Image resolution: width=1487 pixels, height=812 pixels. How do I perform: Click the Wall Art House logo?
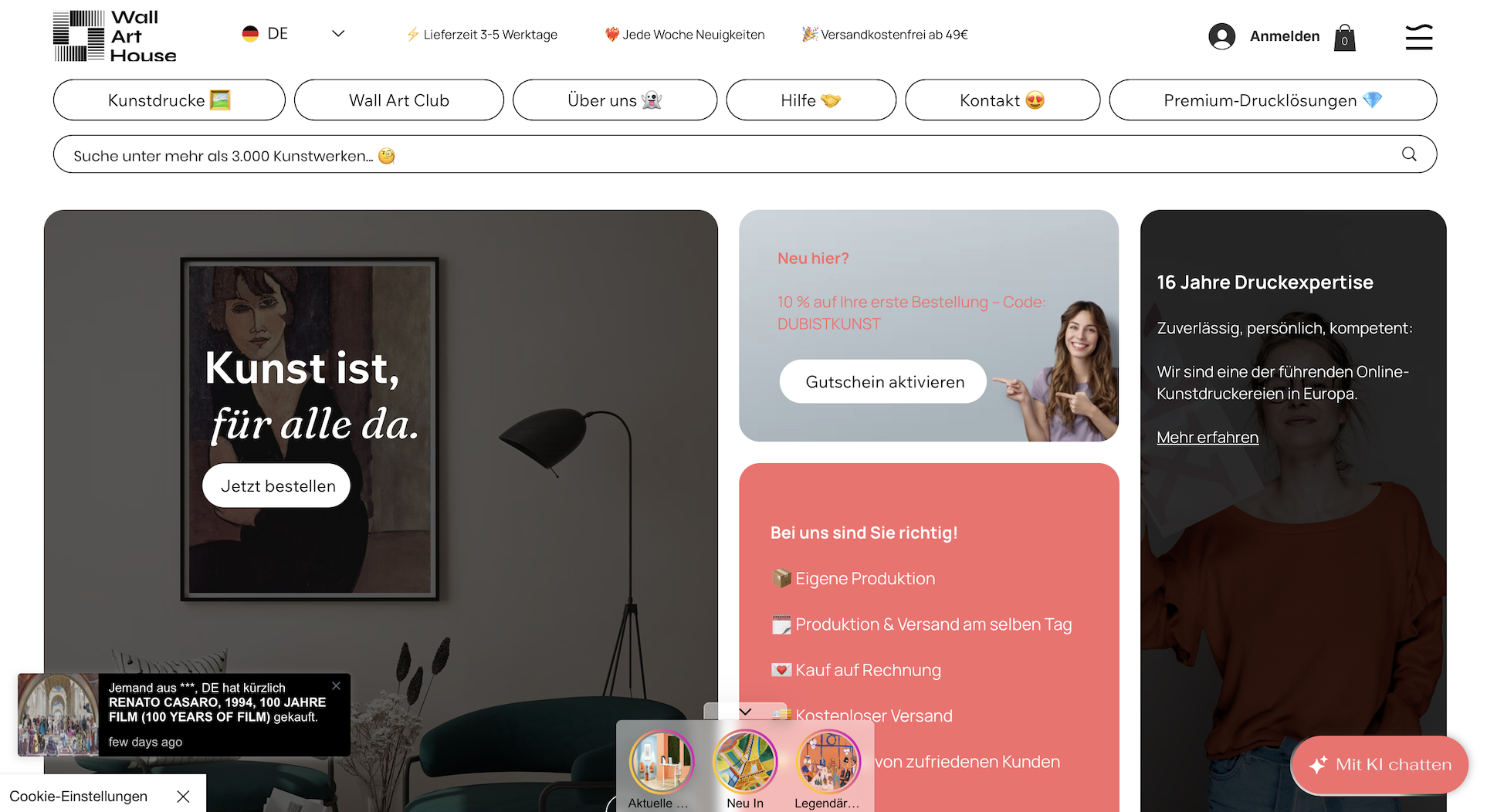(x=115, y=36)
